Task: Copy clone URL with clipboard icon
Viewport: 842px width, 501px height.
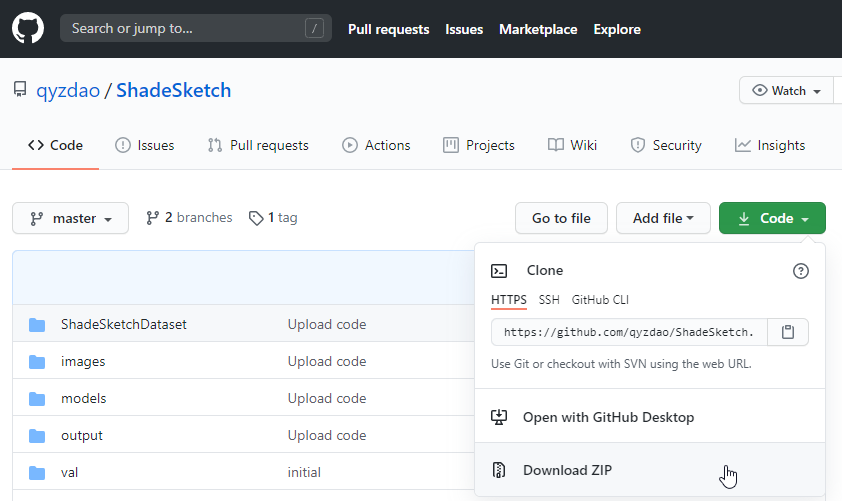Action: [788, 332]
